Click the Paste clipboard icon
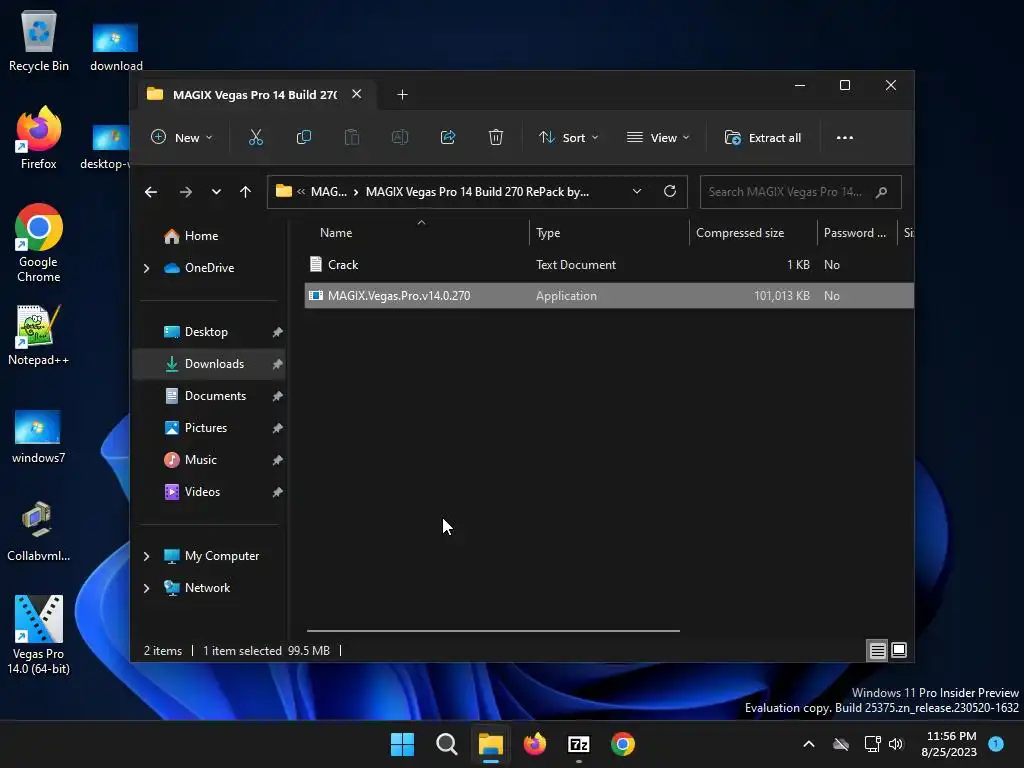 pos(351,138)
